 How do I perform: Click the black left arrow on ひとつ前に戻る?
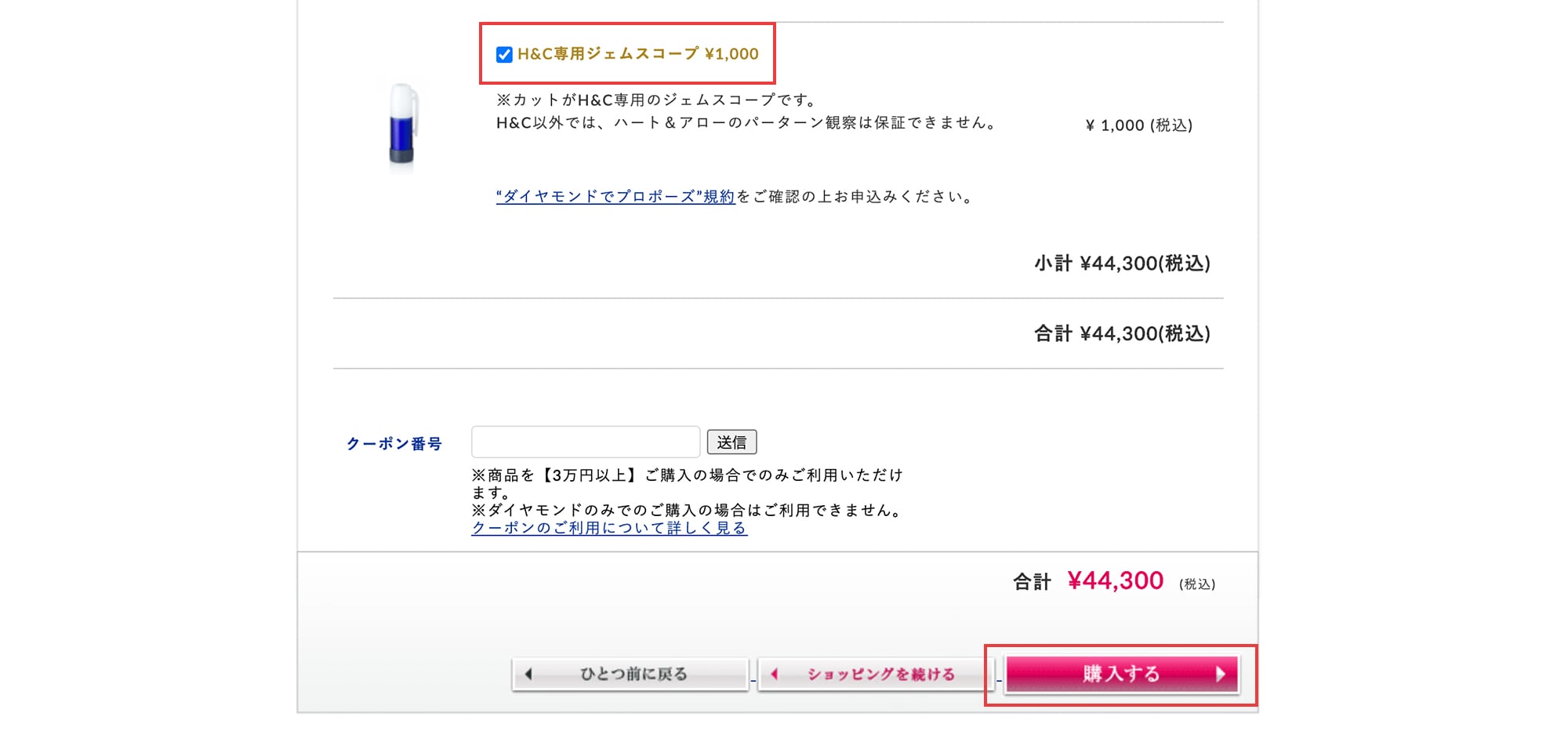pyautogui.click(x=528, y=674)
